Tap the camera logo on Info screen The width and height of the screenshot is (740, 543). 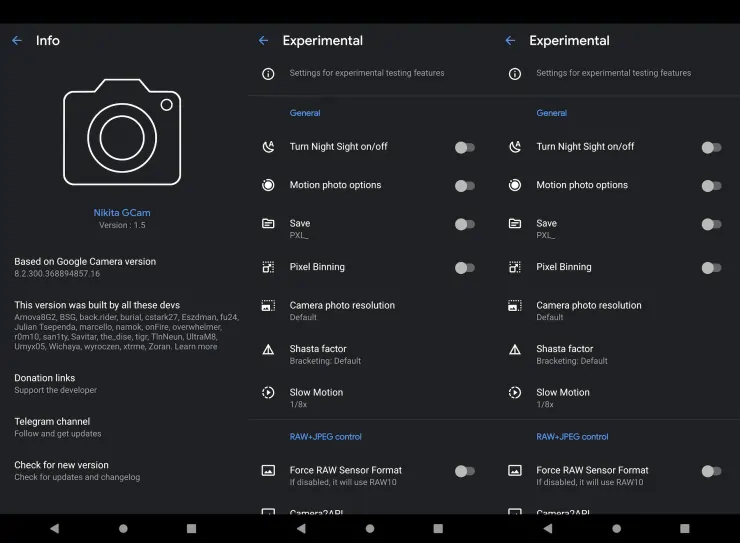[x=122, y=132]
